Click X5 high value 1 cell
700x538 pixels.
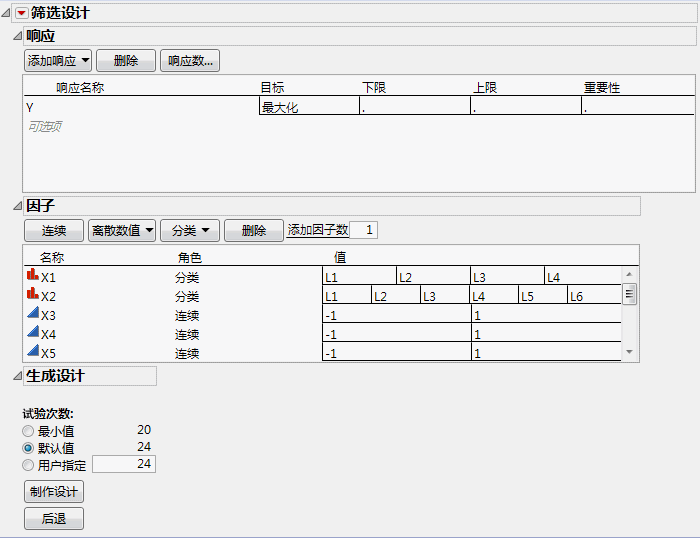click(x=546, y=352)
